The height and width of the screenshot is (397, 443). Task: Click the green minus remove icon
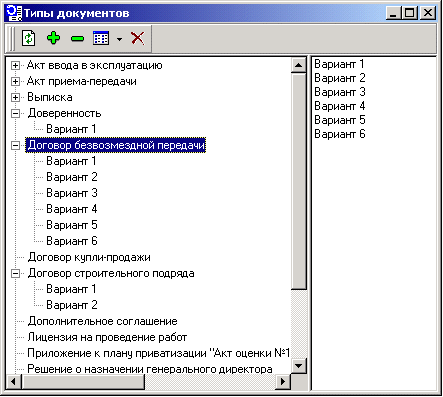pos(77,39)
